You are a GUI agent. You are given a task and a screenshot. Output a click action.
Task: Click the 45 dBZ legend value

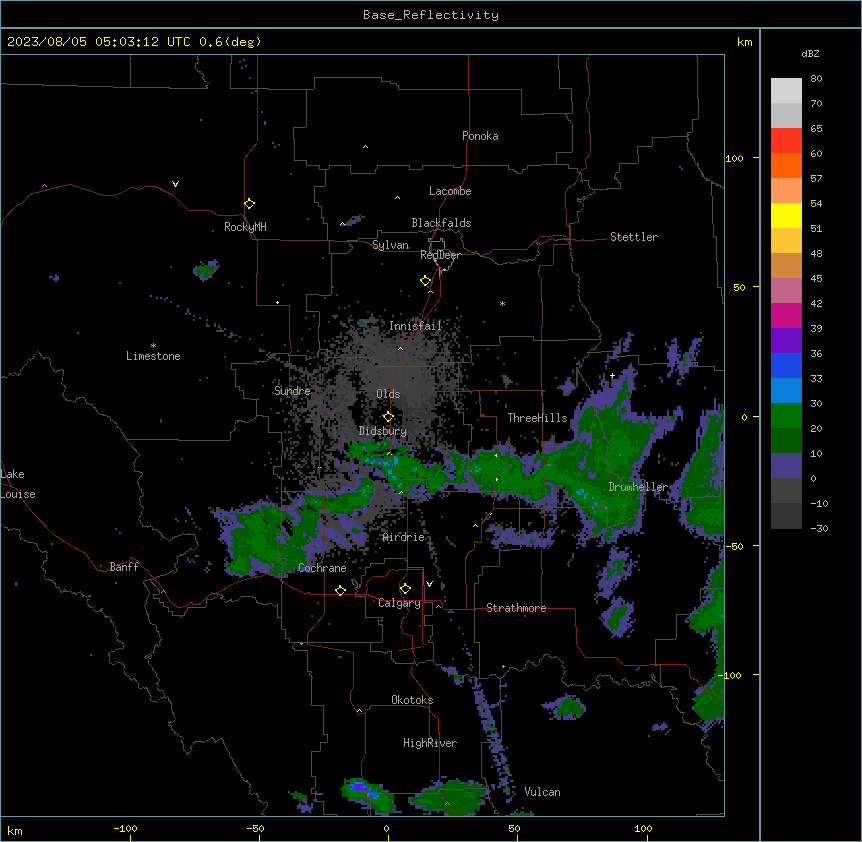tap(816, 279)
